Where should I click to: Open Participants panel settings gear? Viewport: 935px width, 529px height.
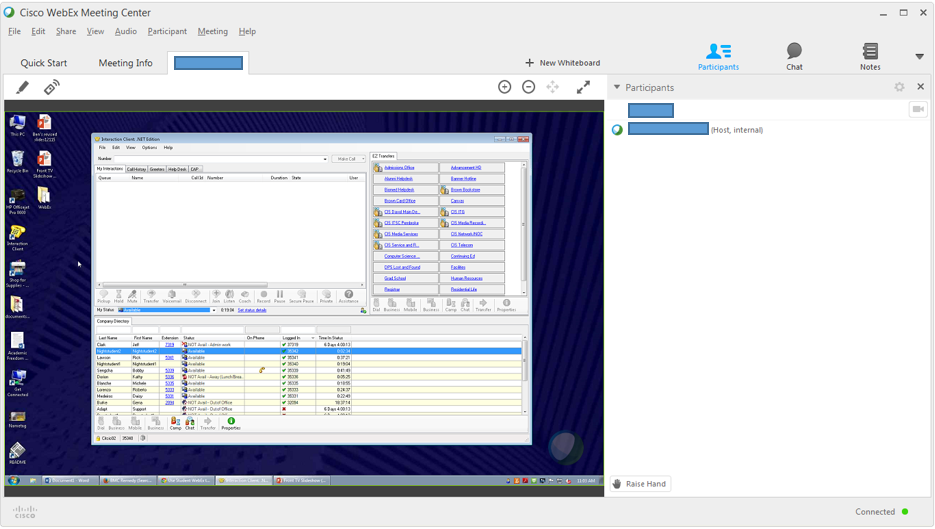pyautogui.click(x=899, y=87)
